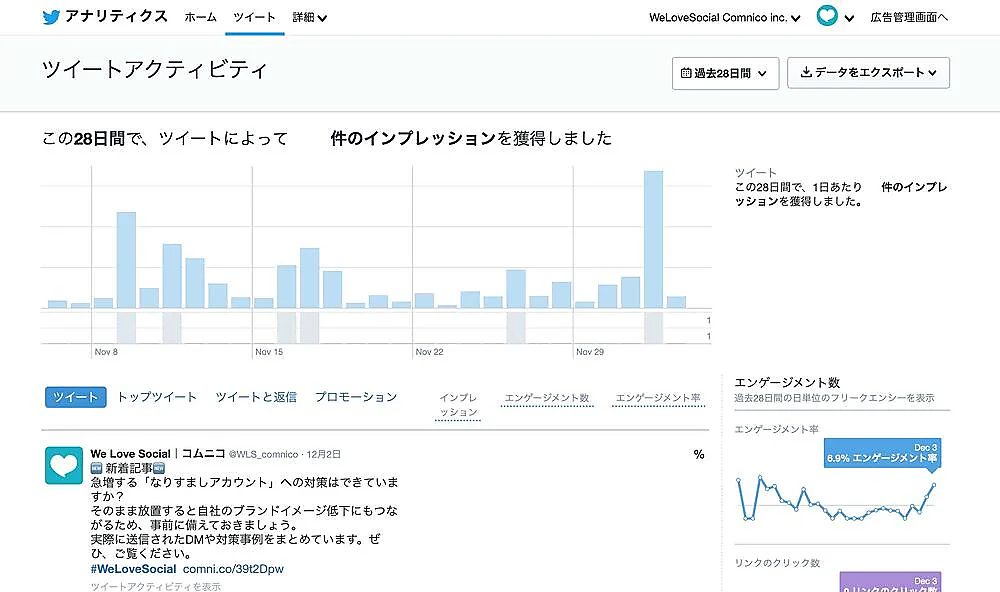Click the tall impressions bar right of Nov 8
Viewport: 1000px width, 592px height.
[x=126, y=260]
